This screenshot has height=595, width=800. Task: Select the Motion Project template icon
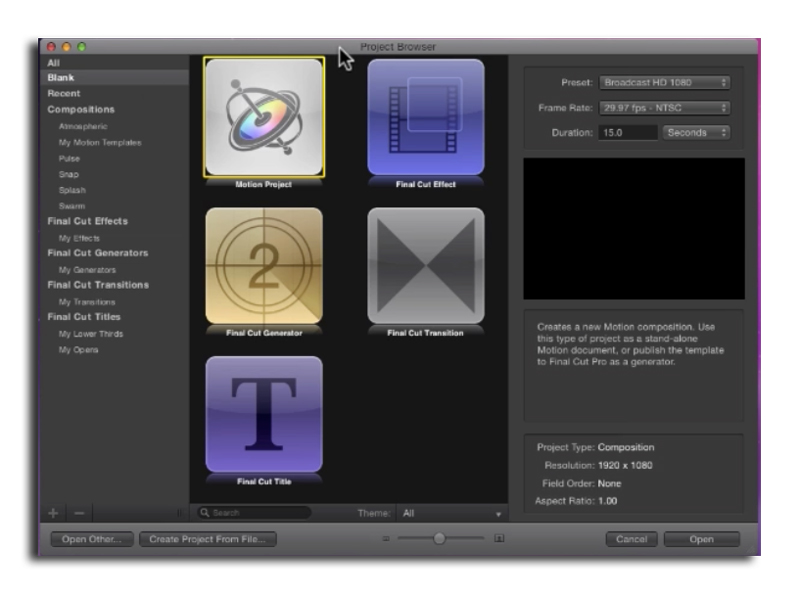264,117
